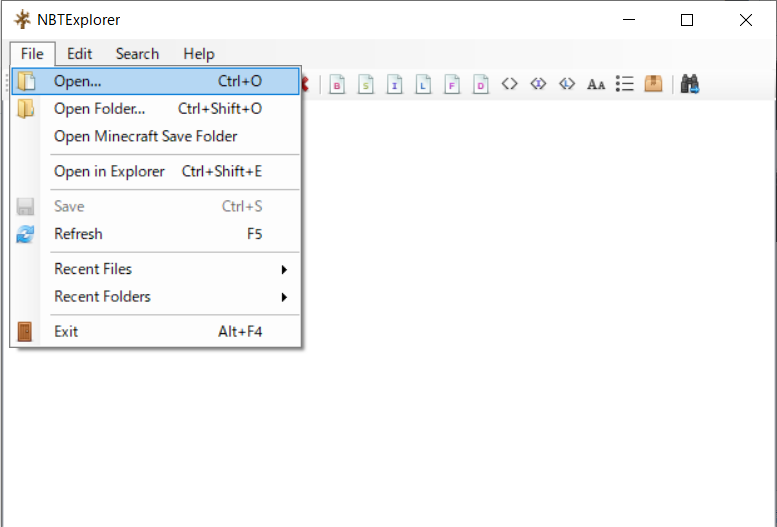Open the Help menu
This screenshot has width=777, height=527.
pyautogui.click(x=199, y=54)
